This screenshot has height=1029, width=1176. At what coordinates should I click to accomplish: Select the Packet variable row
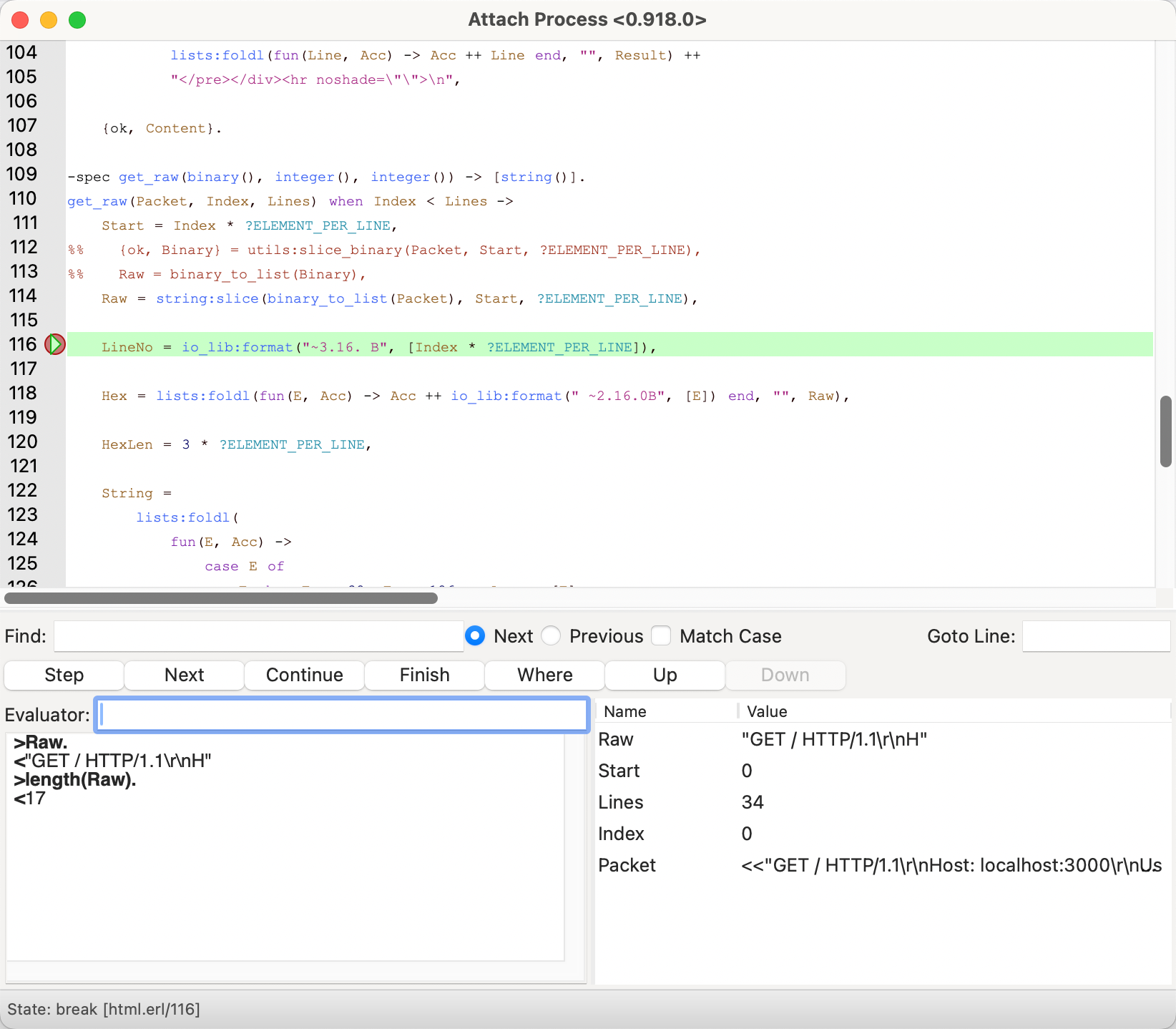[880, 865]
